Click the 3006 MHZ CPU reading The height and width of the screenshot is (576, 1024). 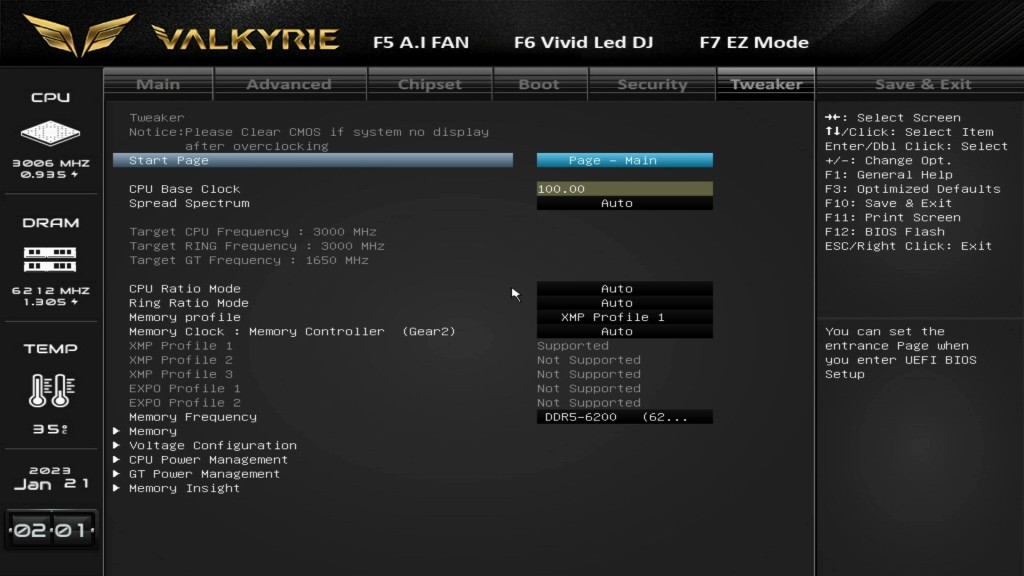[x=51, y=163]
